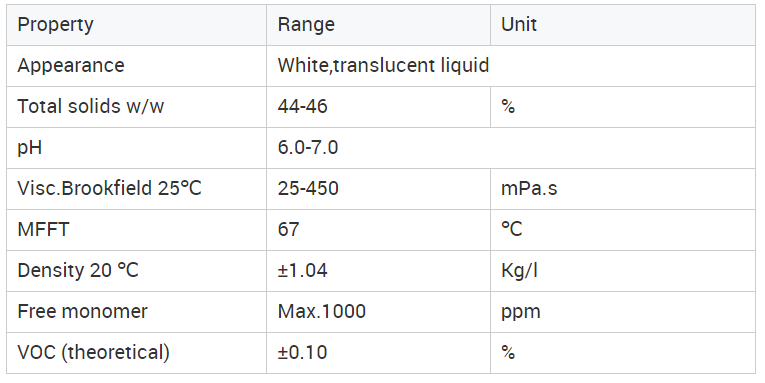Select the Free monomer row label
765x383 pixels.
(x=82, y=311)
